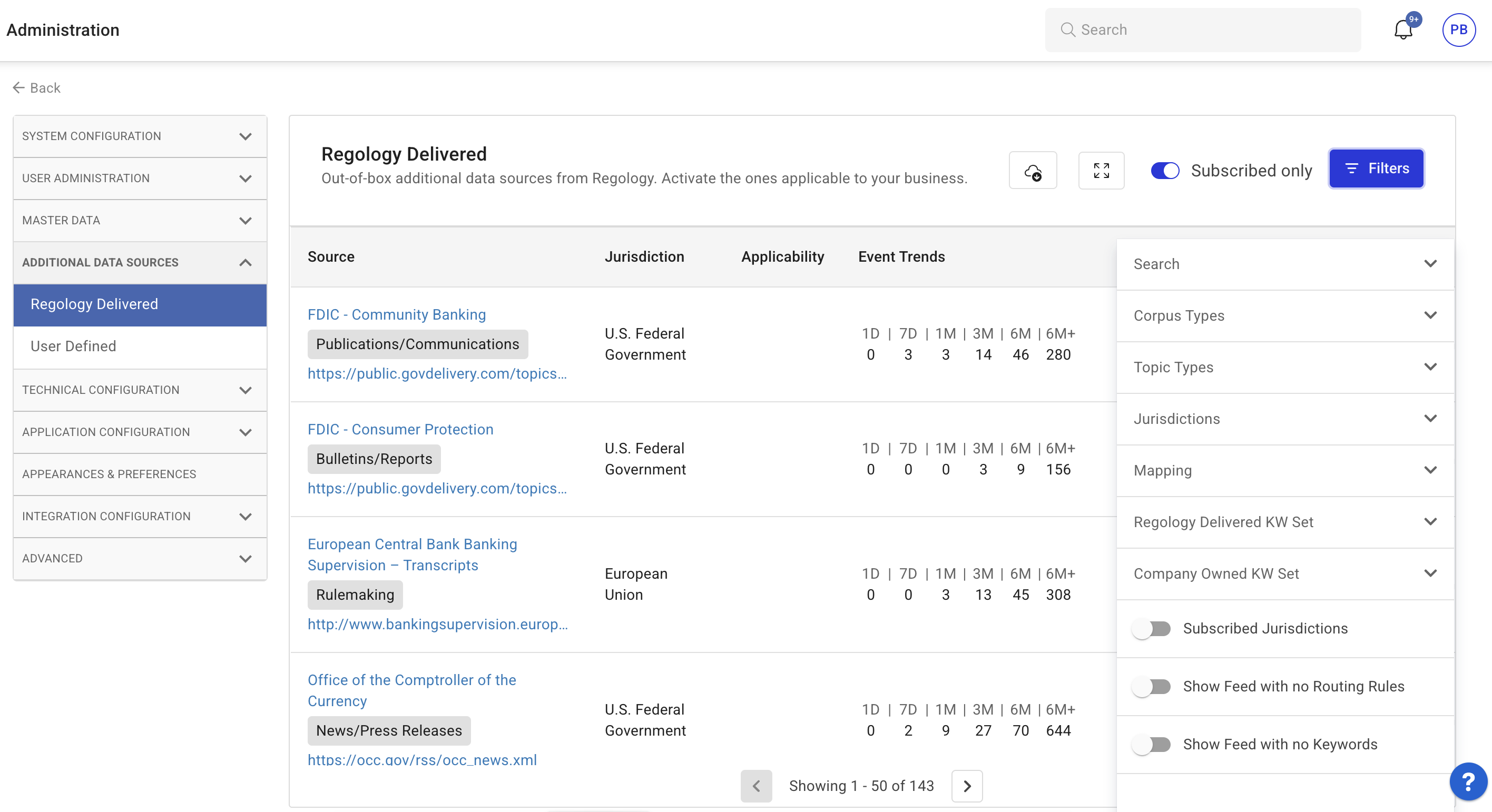Viewport: 1492px width, 812px height.
Task: Enable Show Feed with no Keywords
Action: [1152, 744]
